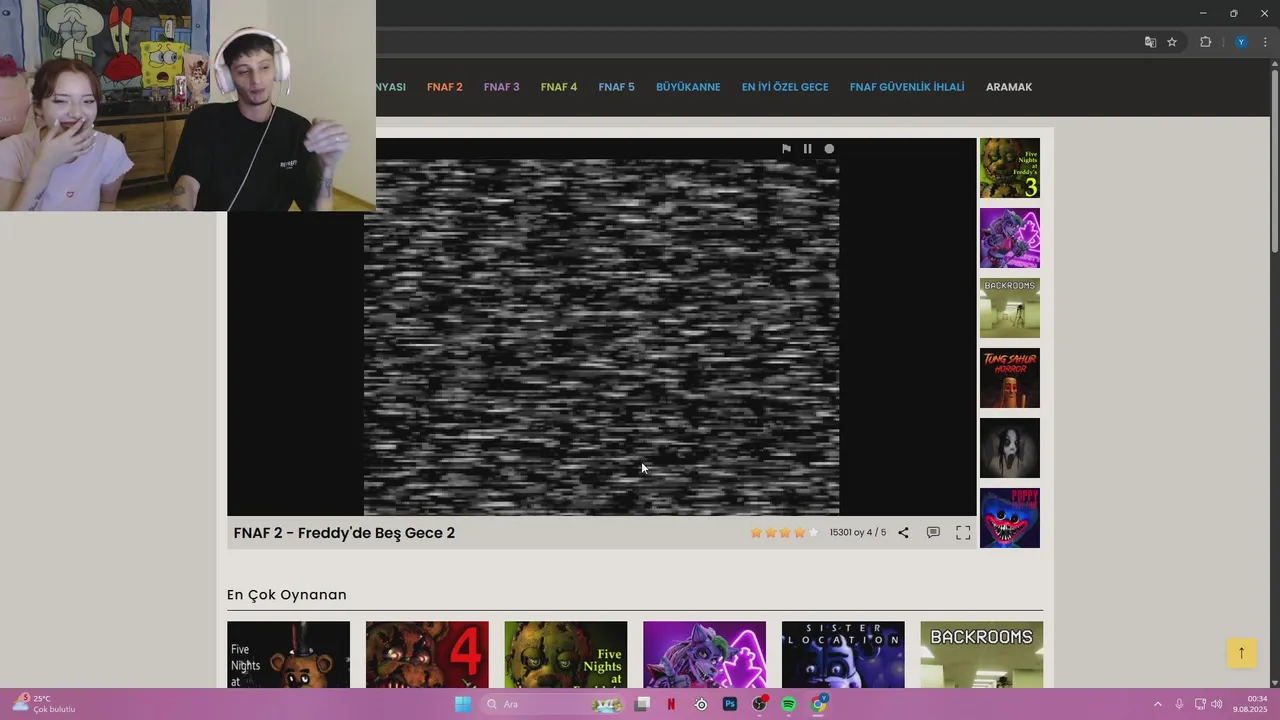1280x720 pixels.
Task: Rate the game five stars, last star
Action: coord(813,533)
